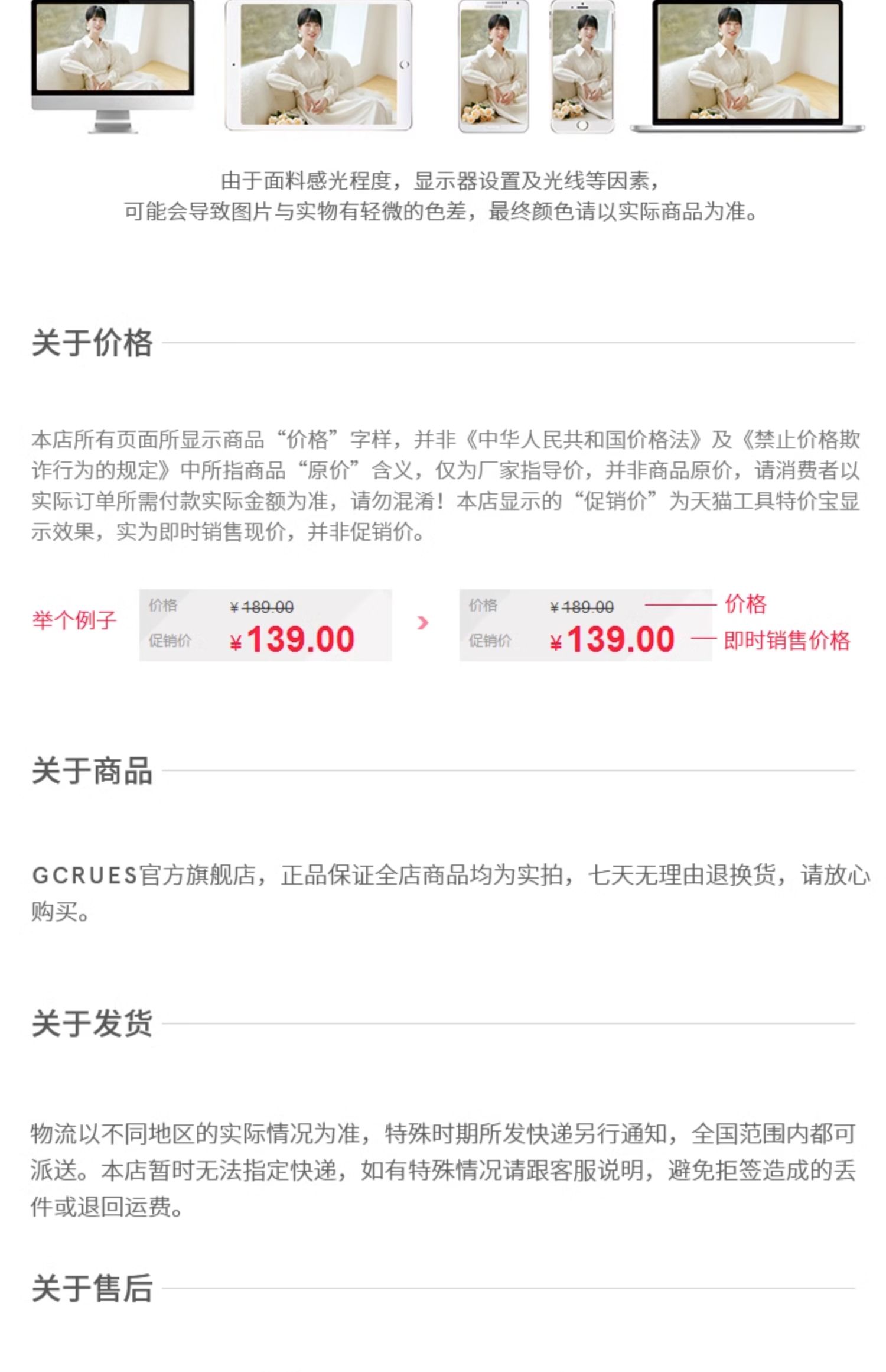Click the red 价格 annotation label
This screenshot has width=886, height=1372.
[745, 604]
